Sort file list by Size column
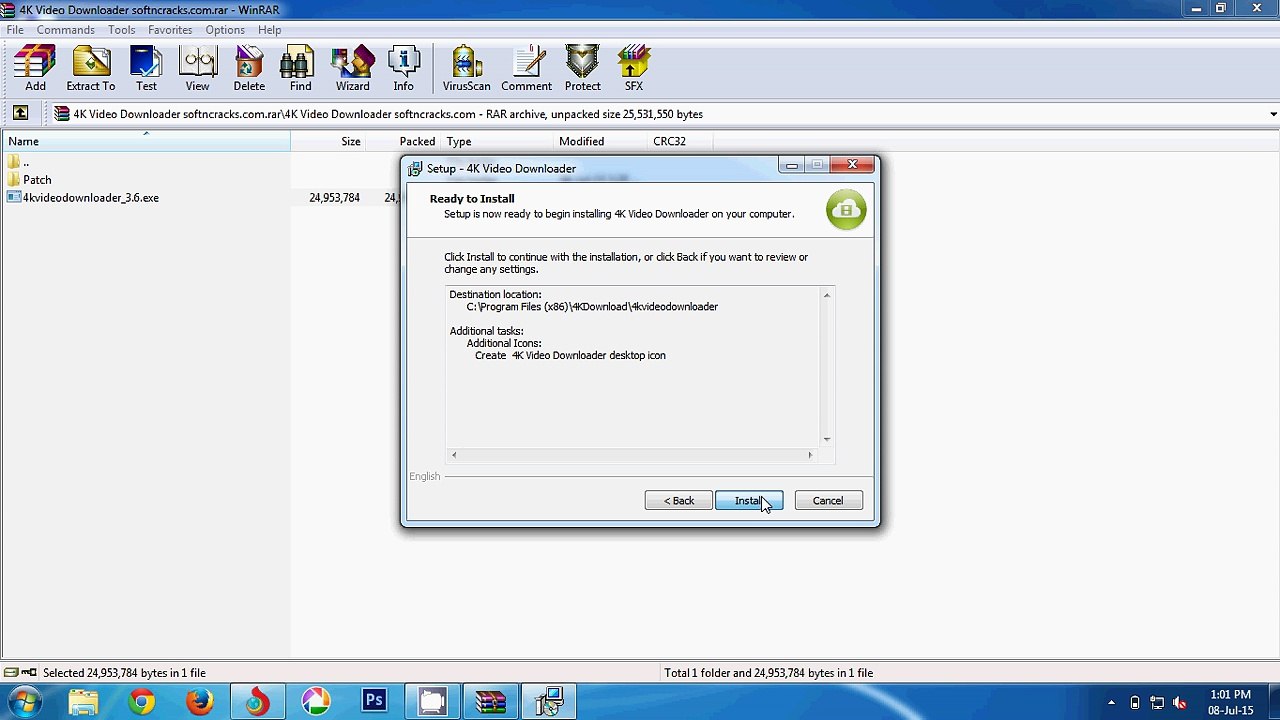This screenshot has width=1280, height=720. point(328,141)
